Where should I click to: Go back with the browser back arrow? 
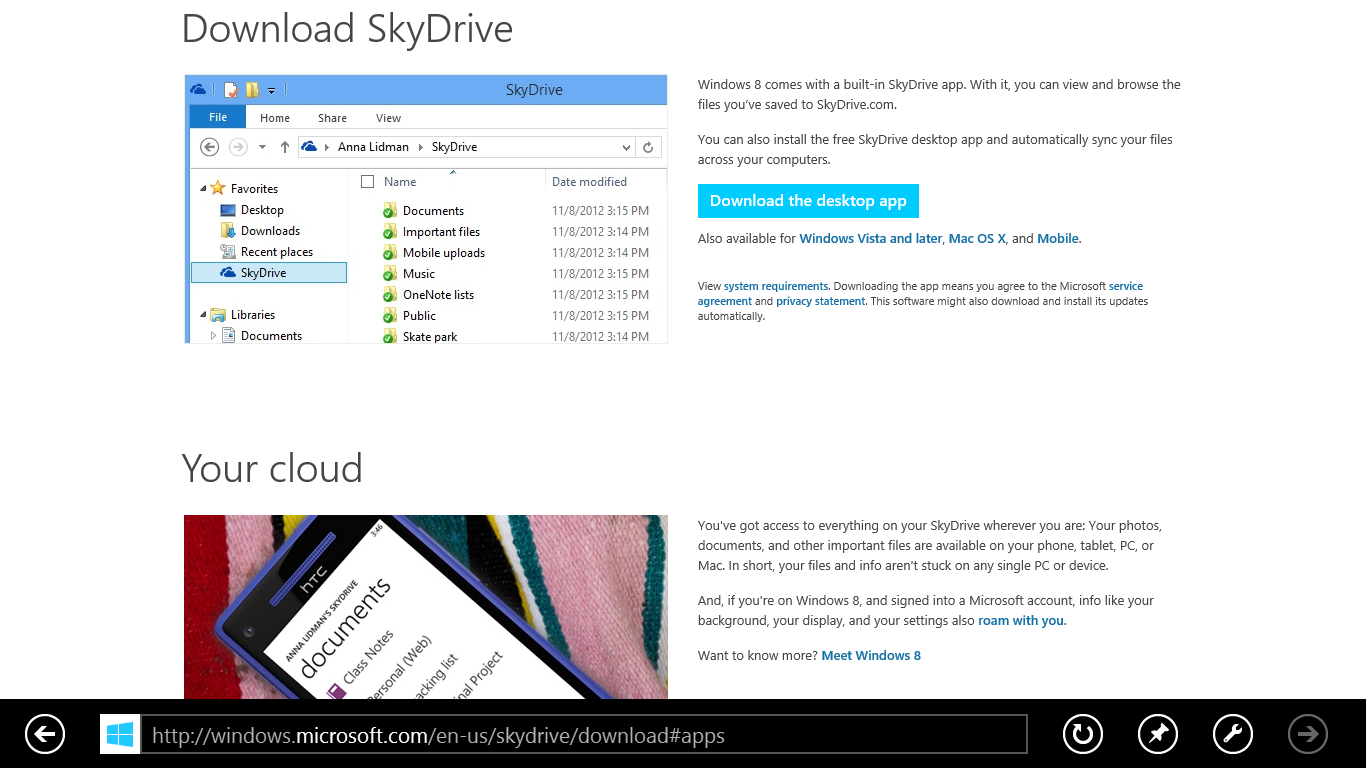(x=45, y=734)
